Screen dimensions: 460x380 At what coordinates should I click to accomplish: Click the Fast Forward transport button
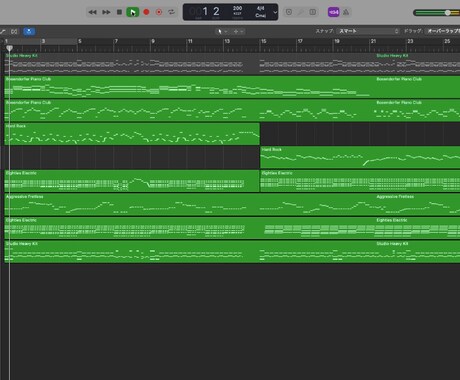(106, 12)
